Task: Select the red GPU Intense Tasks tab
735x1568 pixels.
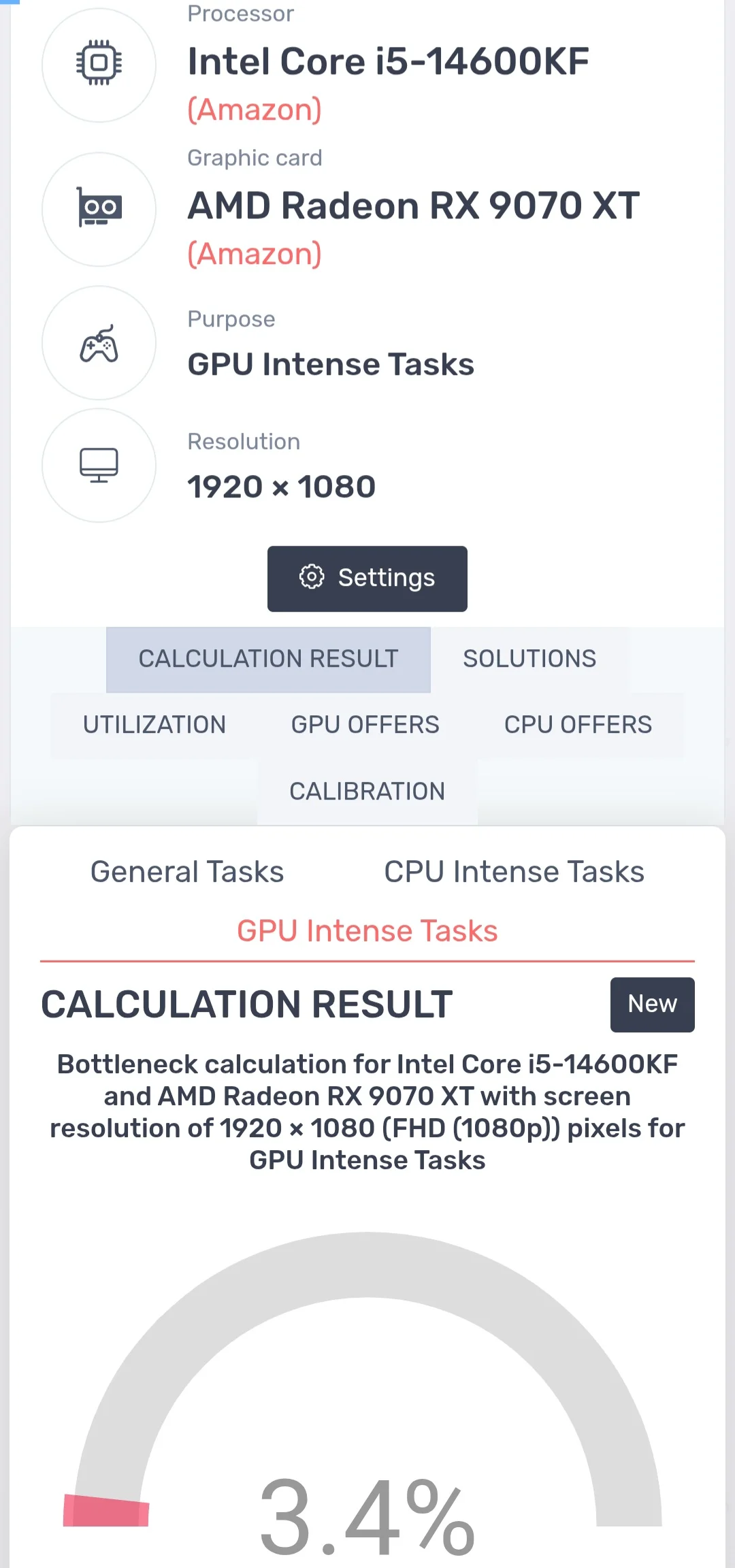Action: 367,931
